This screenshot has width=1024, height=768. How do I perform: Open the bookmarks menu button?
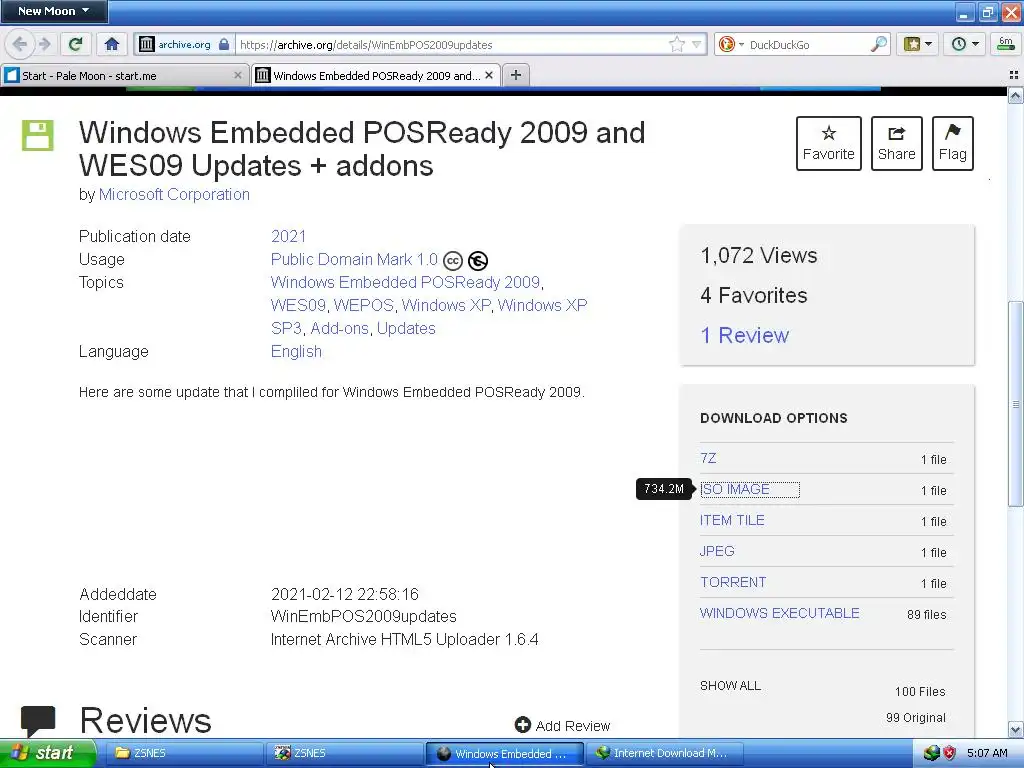pos(918,44)
